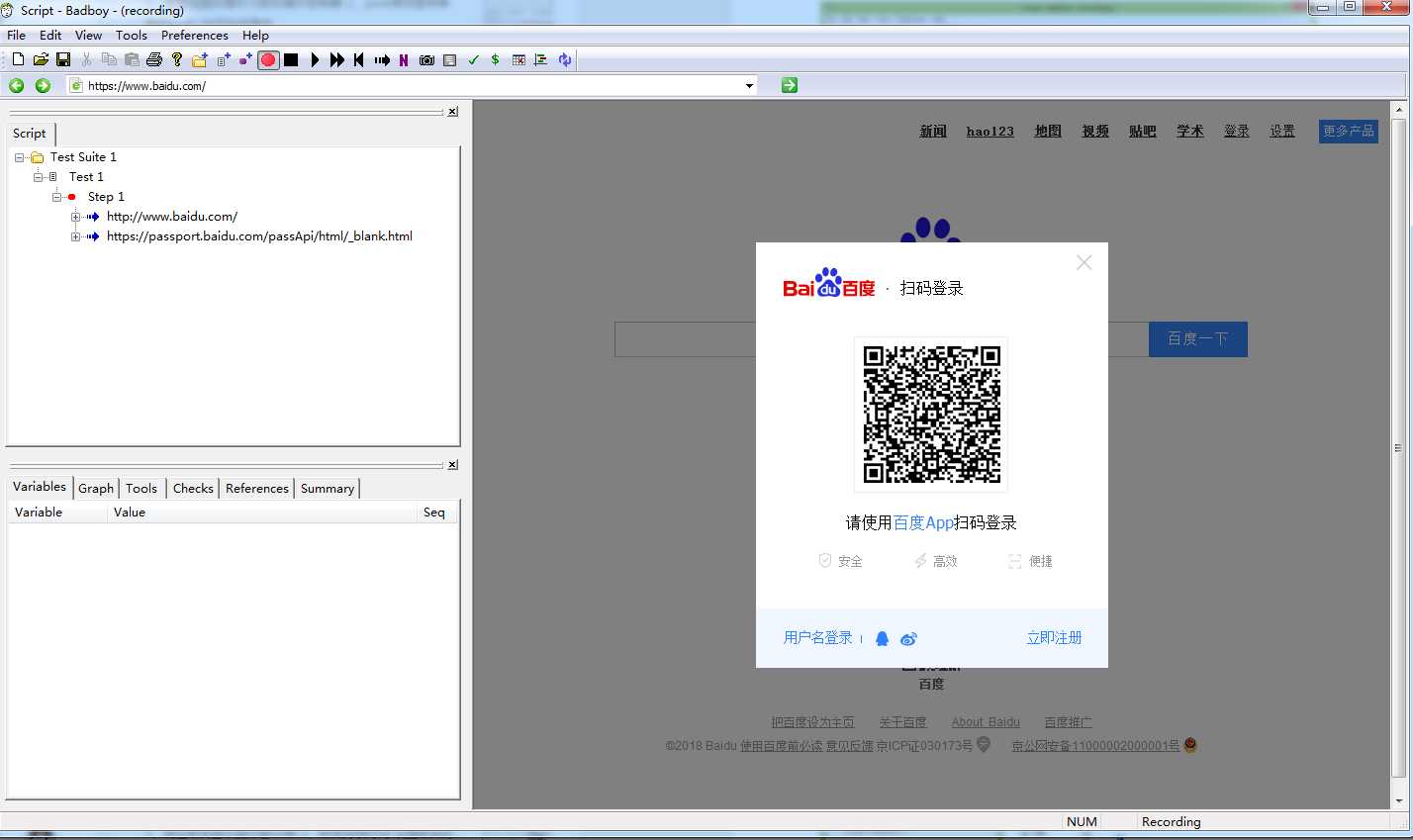Click the Seq column header
This screenshot has height=840, width=1413.
point(435,513)
